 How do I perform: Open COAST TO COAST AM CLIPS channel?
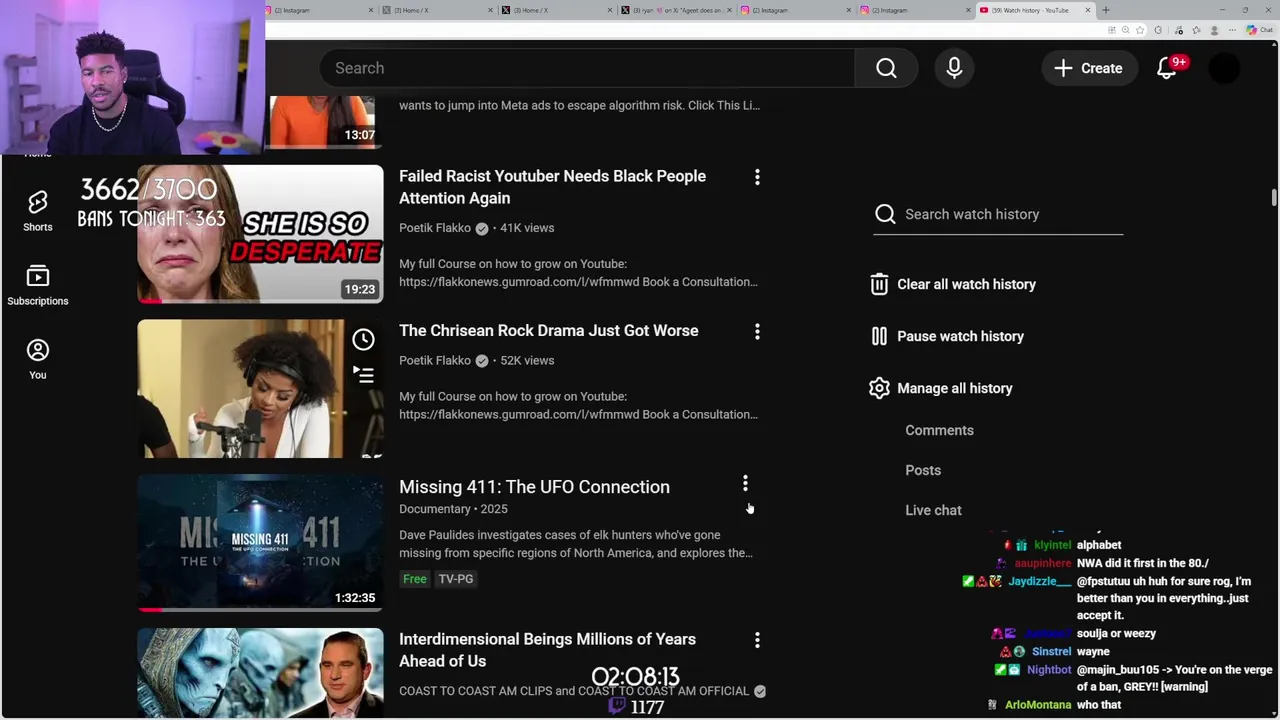click(574, 691)
